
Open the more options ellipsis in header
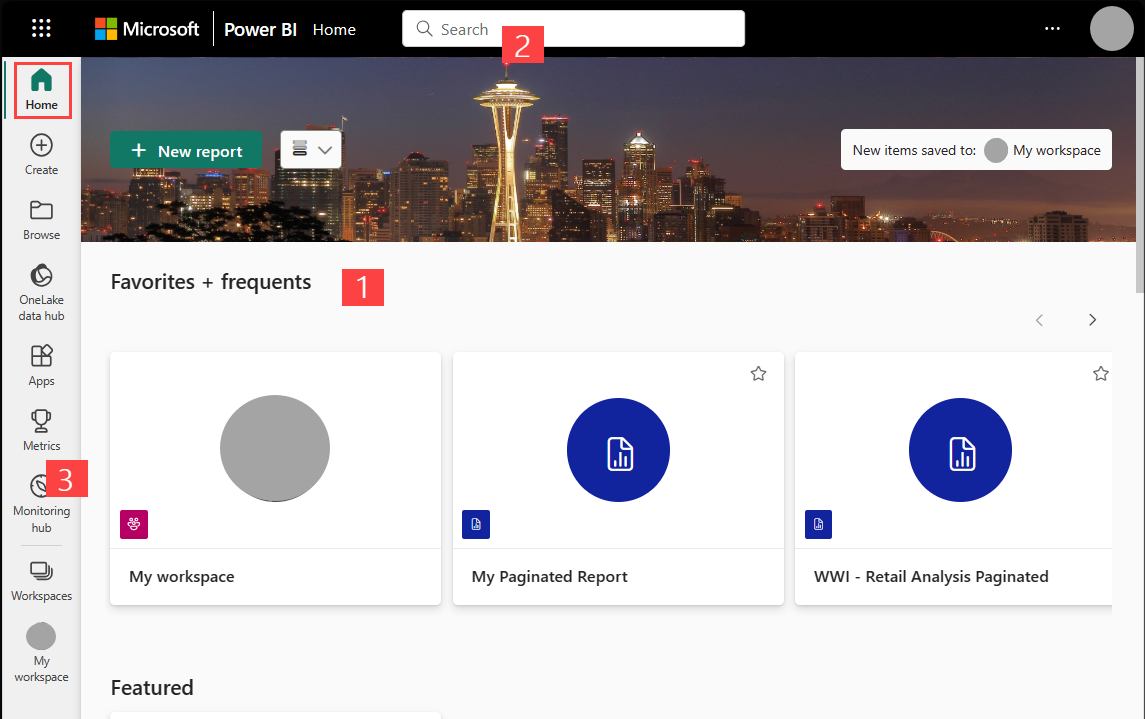pos(1052,28)
